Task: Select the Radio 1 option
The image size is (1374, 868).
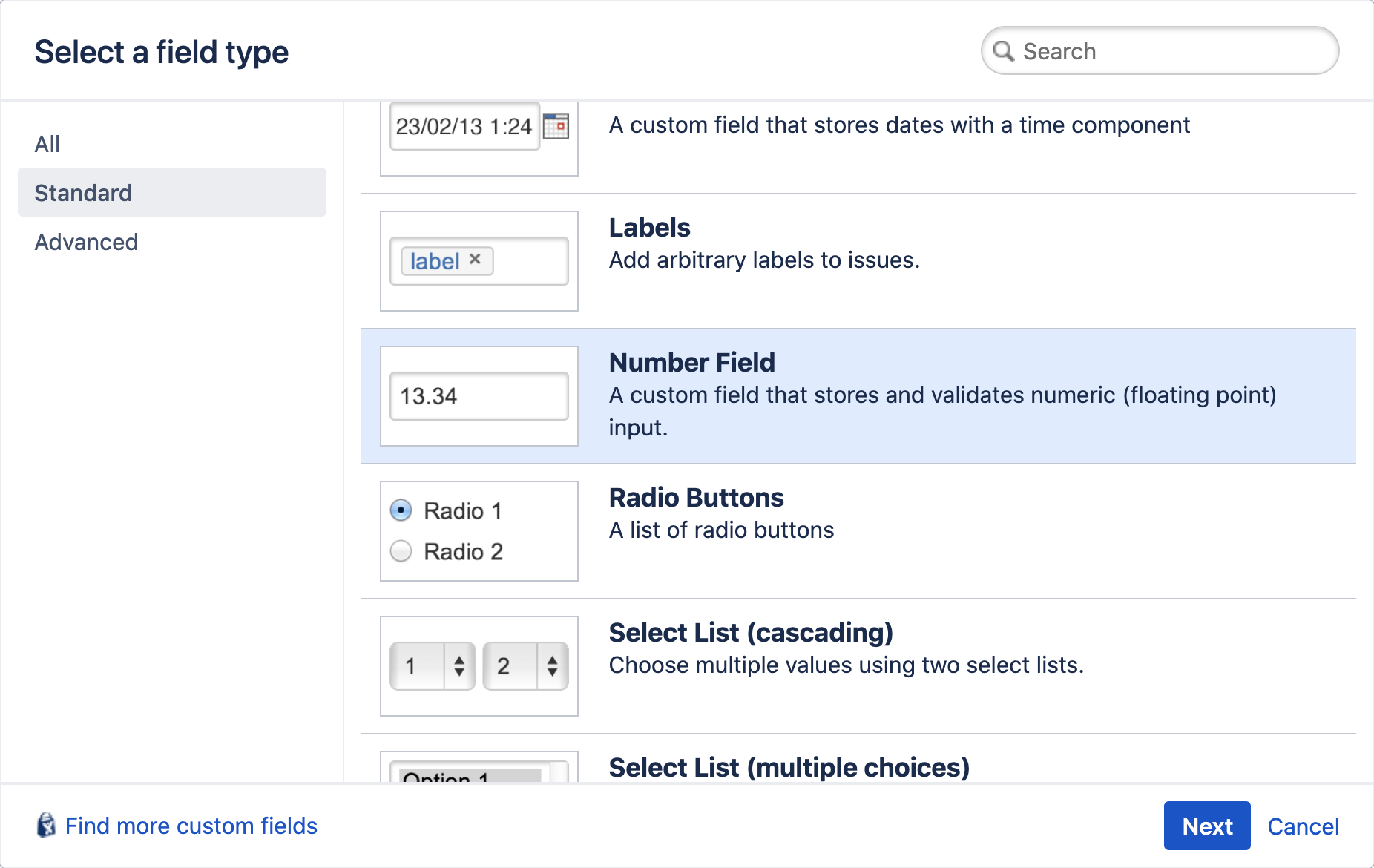Action: click(401, 510)
